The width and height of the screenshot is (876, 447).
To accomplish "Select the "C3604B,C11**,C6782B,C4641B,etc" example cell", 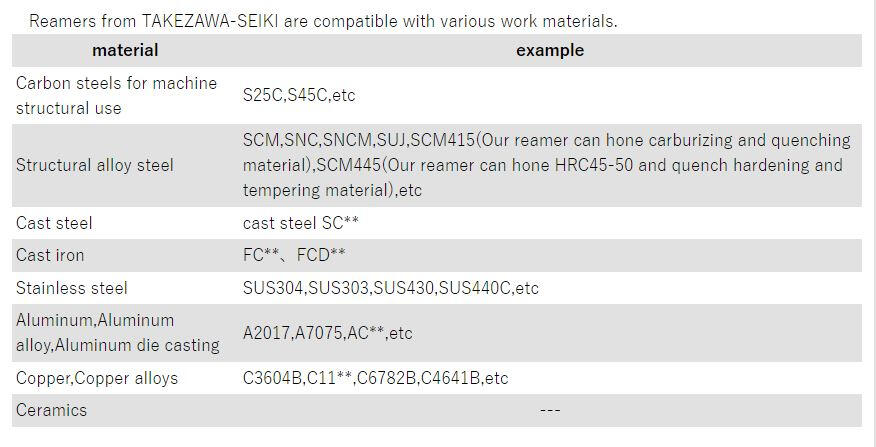I will tap(375, 378).
